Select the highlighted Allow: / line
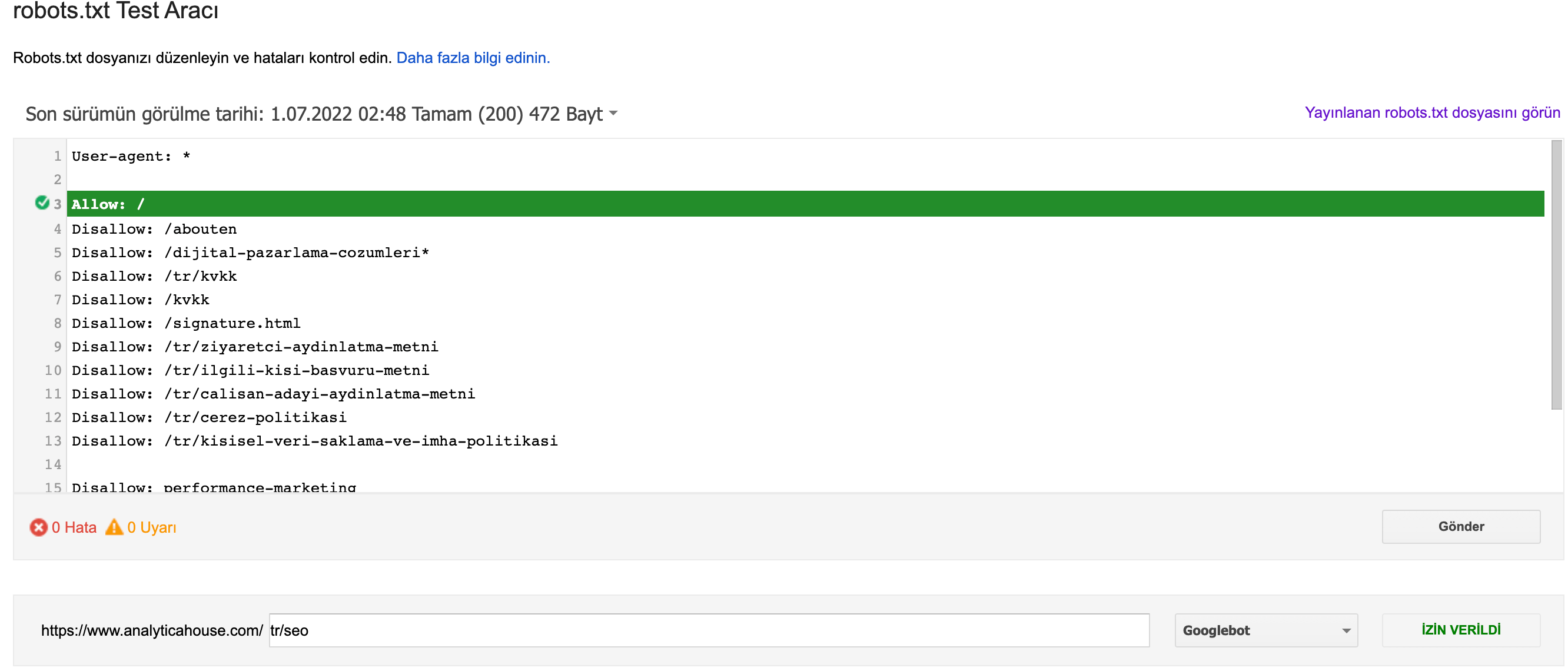Screen dimensions: 1568x671 point(805,204)
